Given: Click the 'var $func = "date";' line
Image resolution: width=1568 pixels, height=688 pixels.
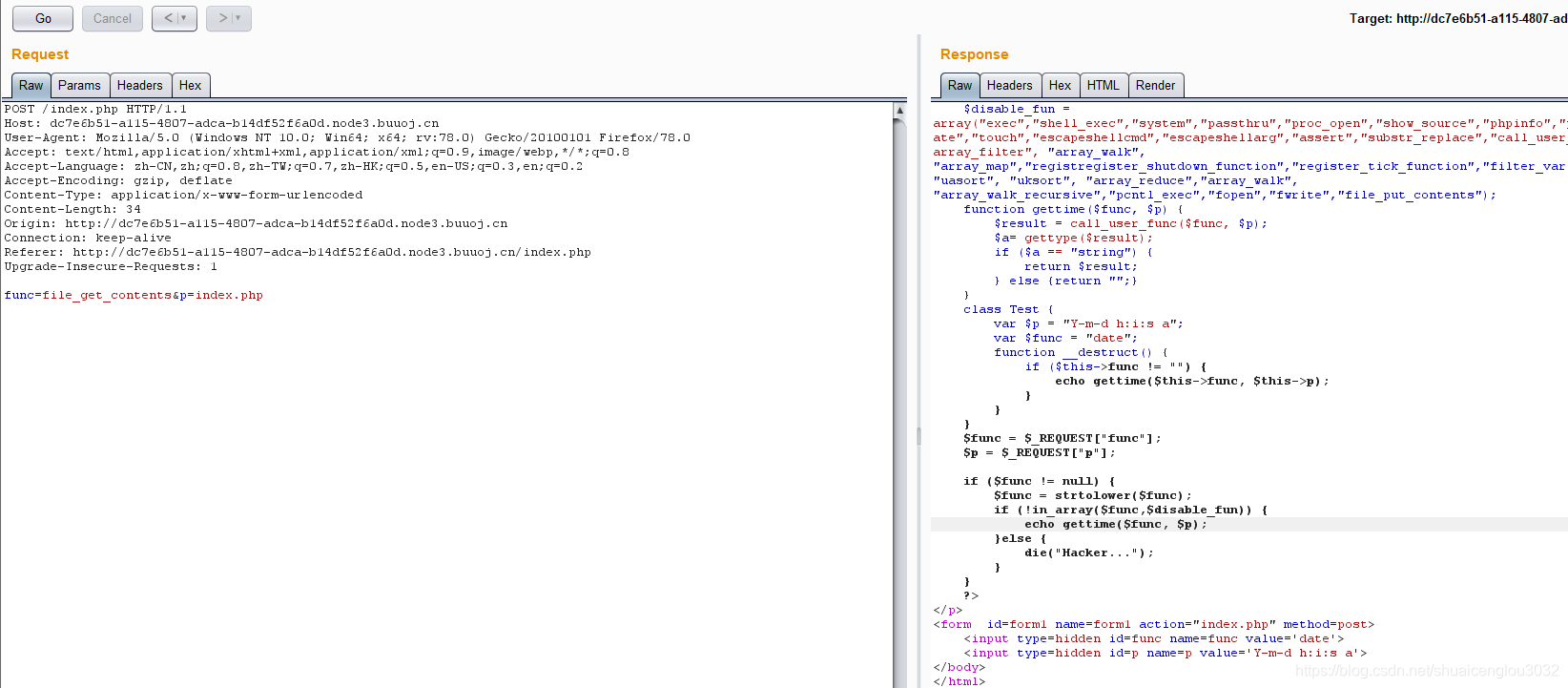Looking at the screenshot, I should point(1065,338).
